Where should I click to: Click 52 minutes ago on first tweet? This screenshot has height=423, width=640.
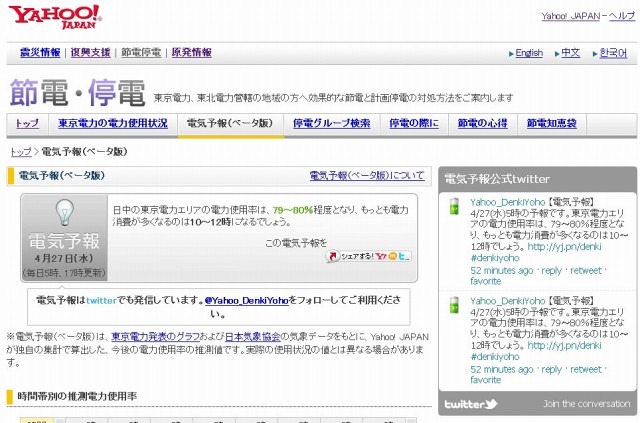(502, 271)
